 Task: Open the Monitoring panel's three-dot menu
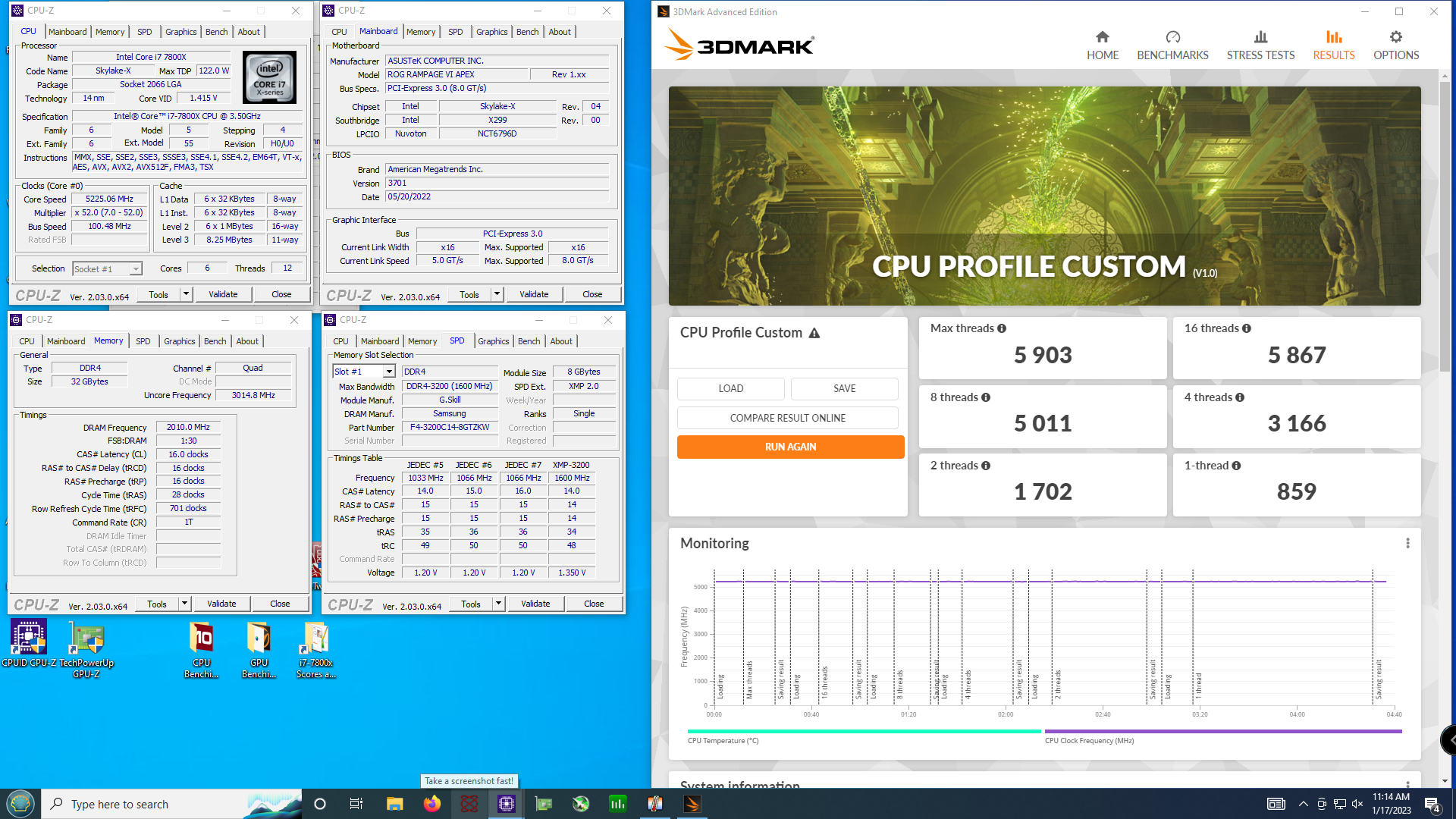click(1407, 543)
